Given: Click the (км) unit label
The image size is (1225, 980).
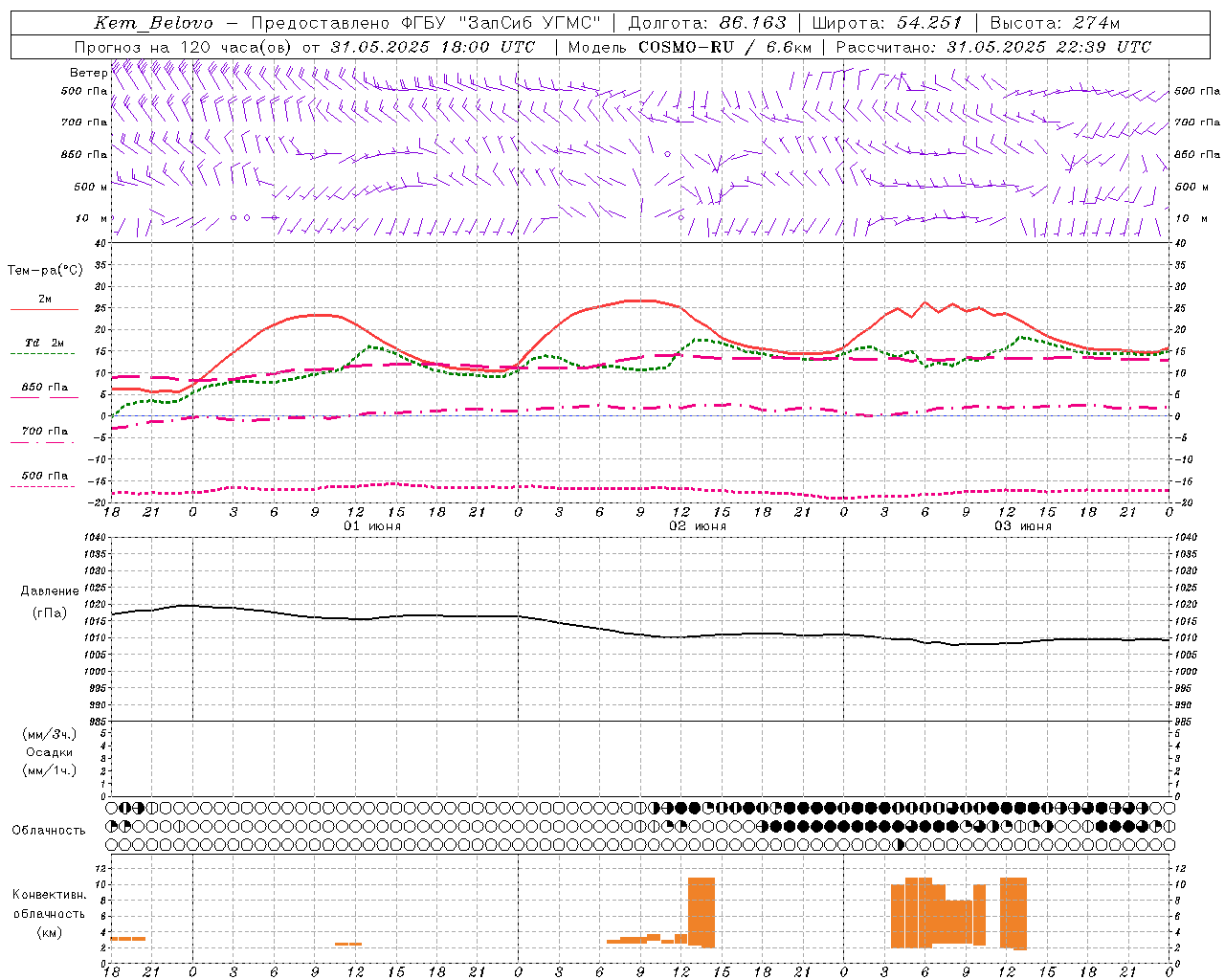Looking at the screenshot, I should point(49,932).
